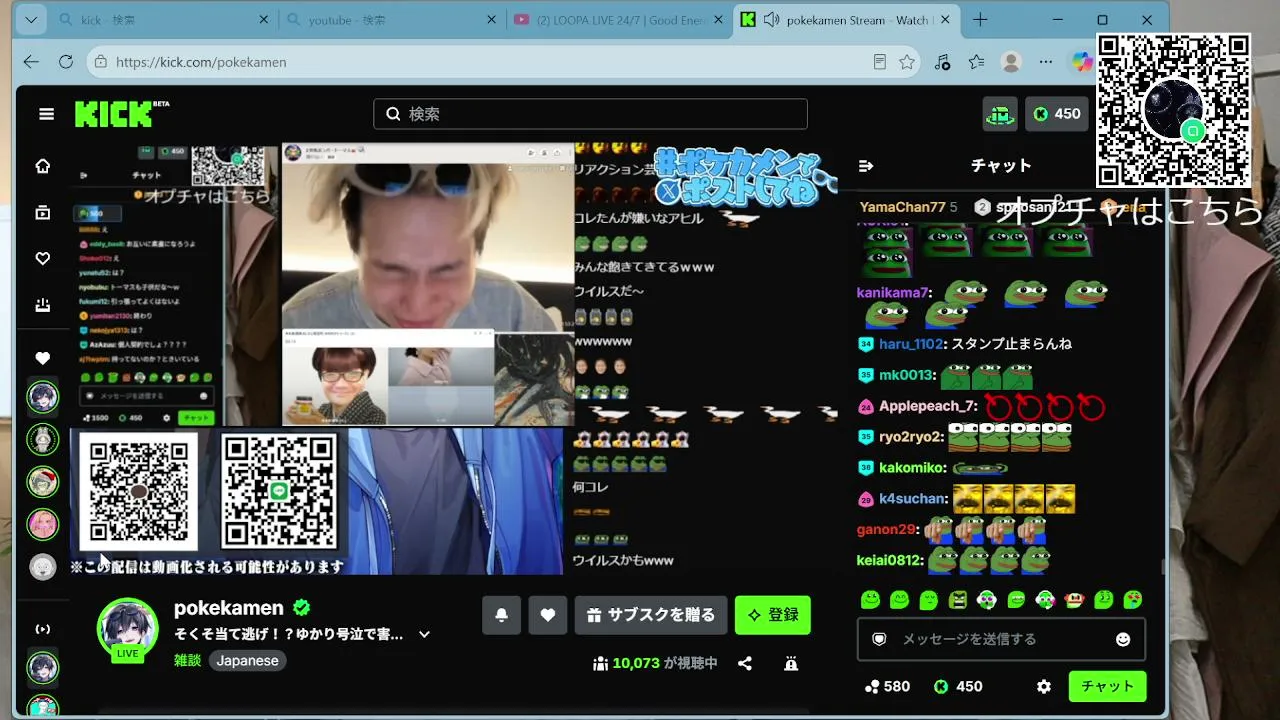Open the green shop icon in header
1280x720 pixels.
[1000, 114]
